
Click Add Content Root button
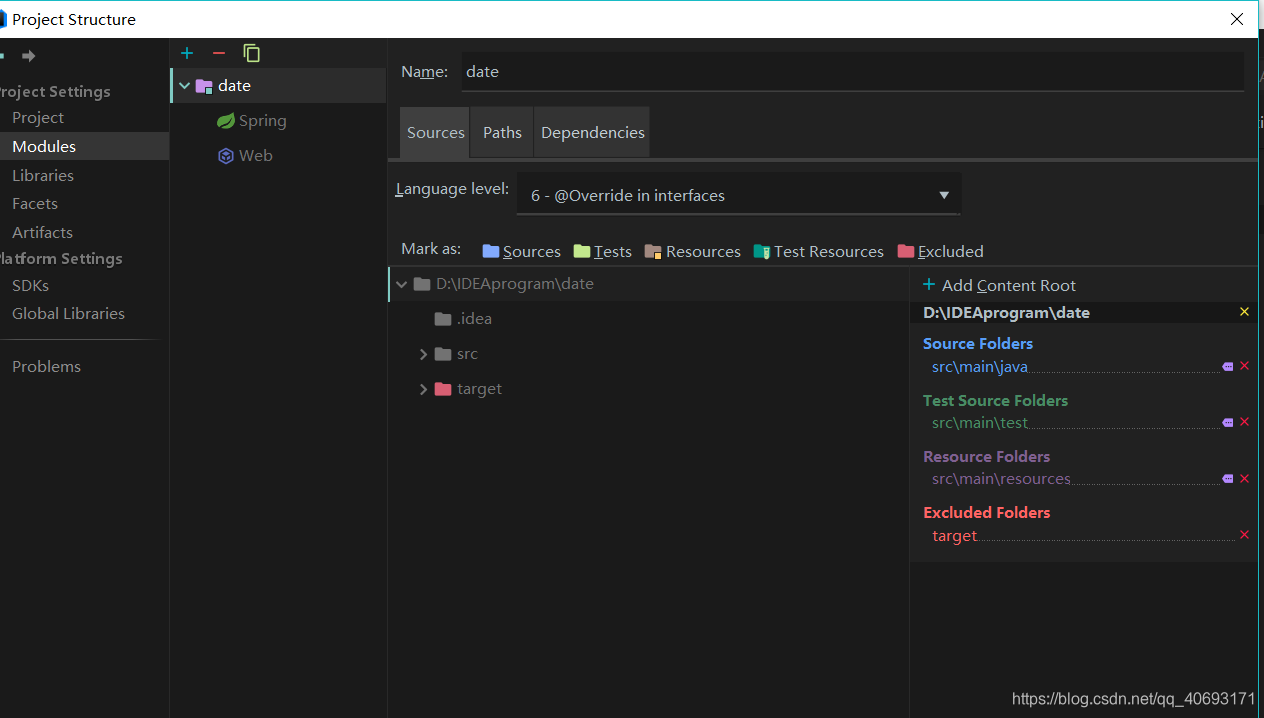[x=999, y=285]
